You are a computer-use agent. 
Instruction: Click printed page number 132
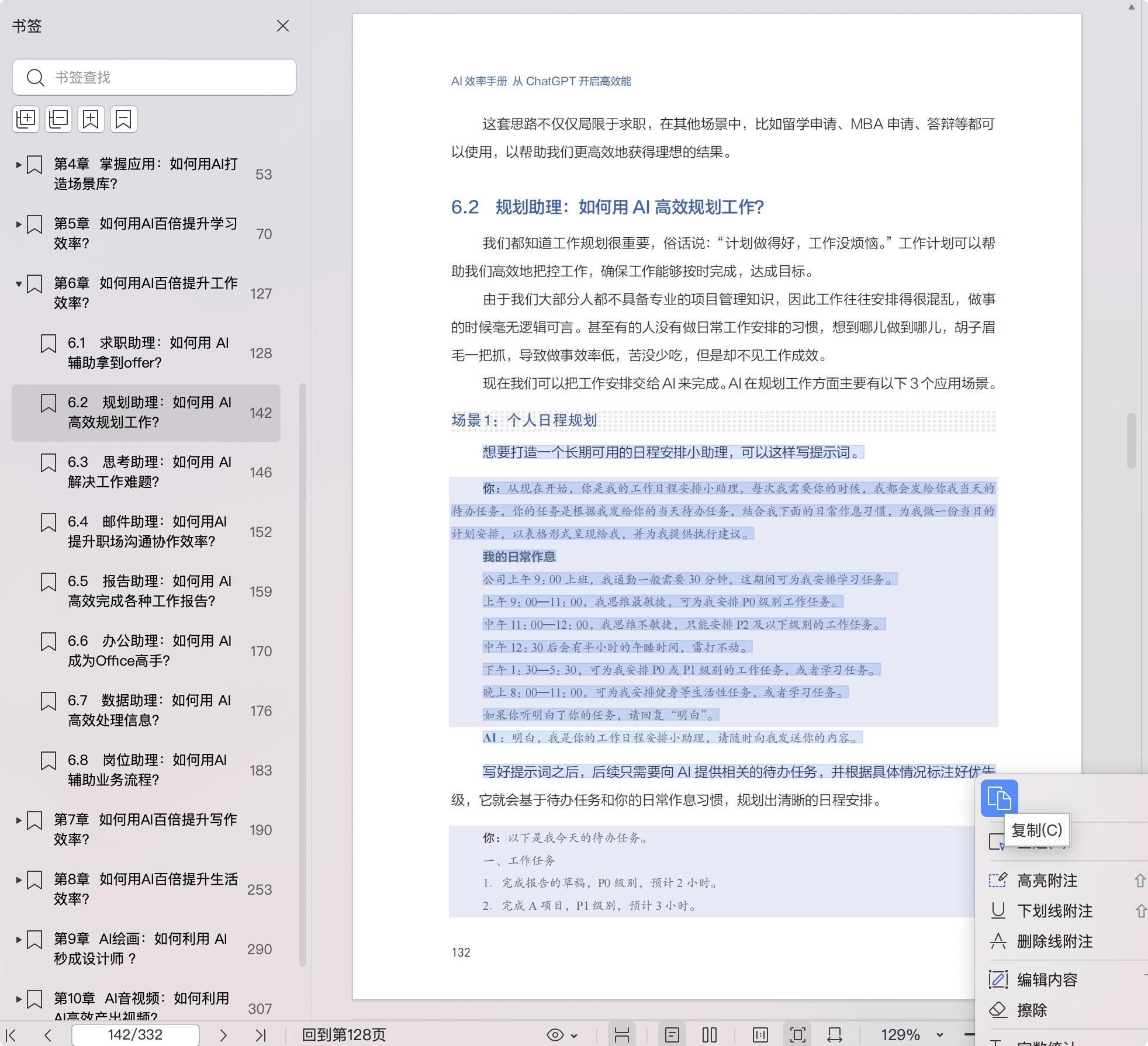click(x=461, y=952)
